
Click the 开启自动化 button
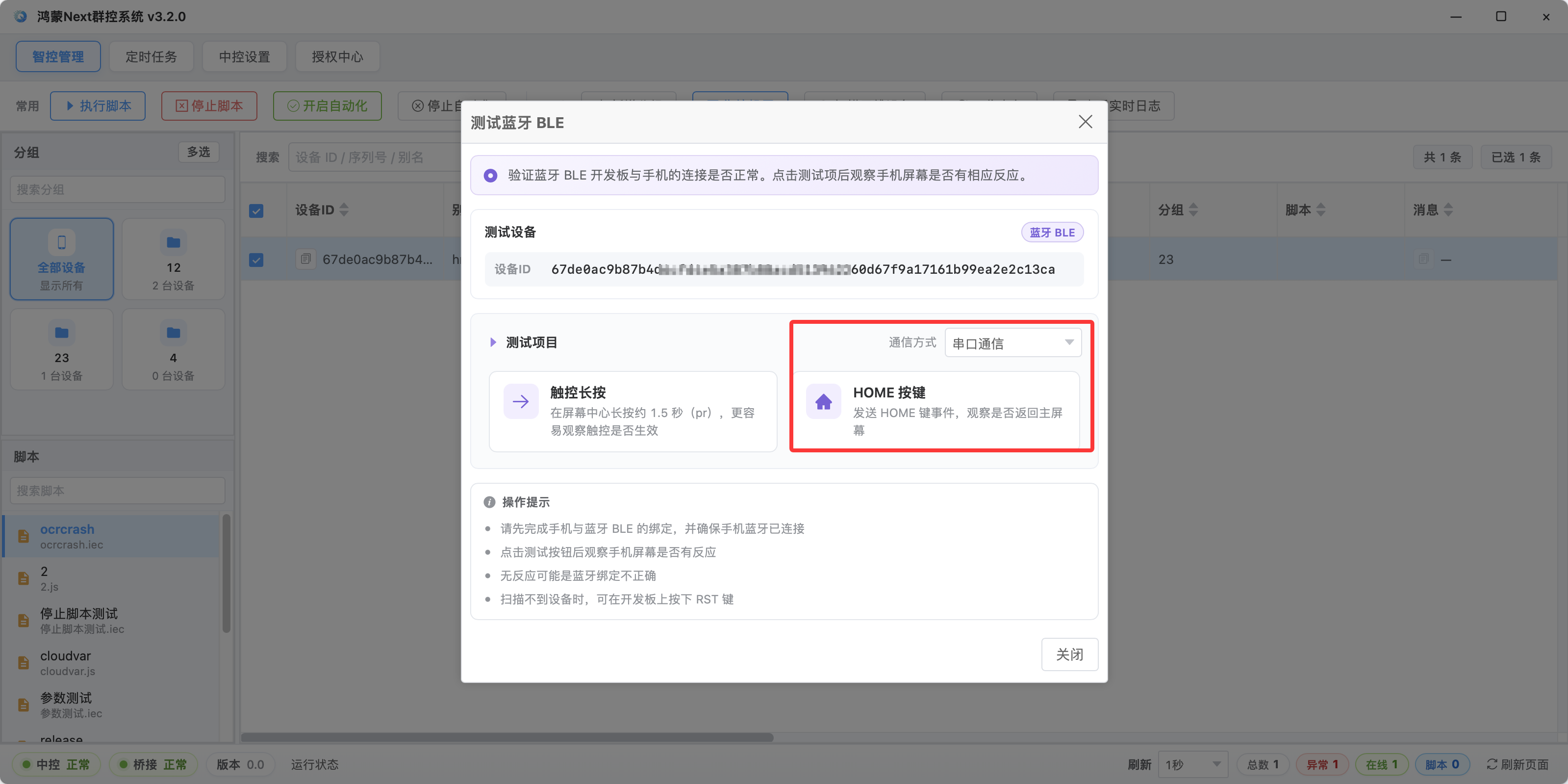click(327, 106)
